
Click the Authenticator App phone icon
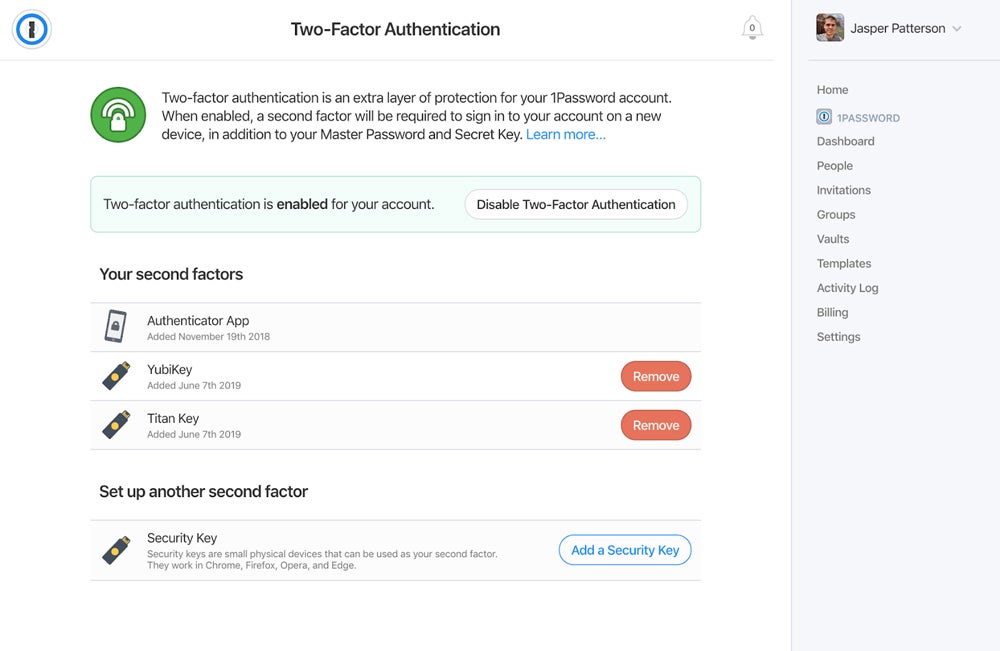[x=117, y=327]
